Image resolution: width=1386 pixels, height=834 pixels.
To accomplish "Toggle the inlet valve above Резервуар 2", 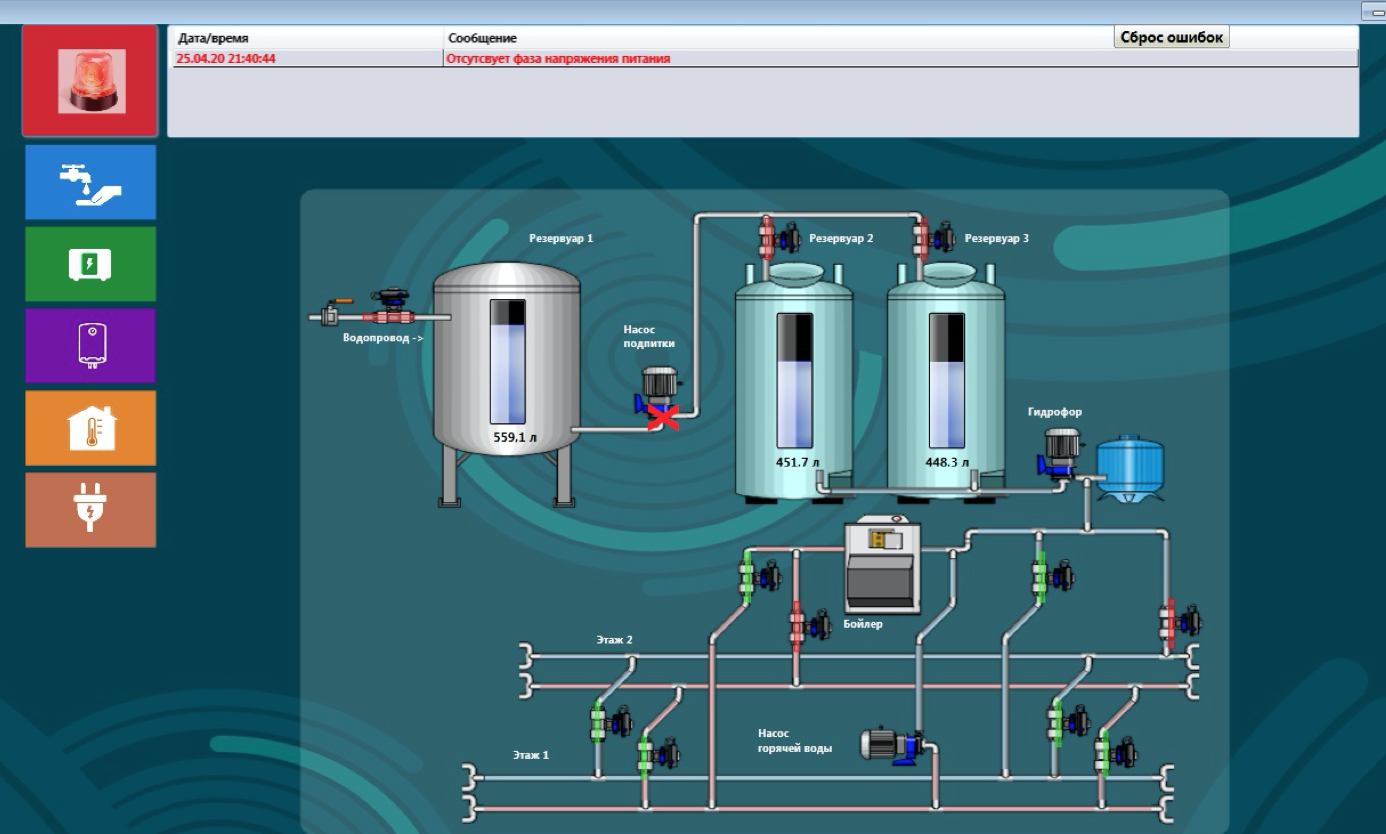I will [778, 238].
